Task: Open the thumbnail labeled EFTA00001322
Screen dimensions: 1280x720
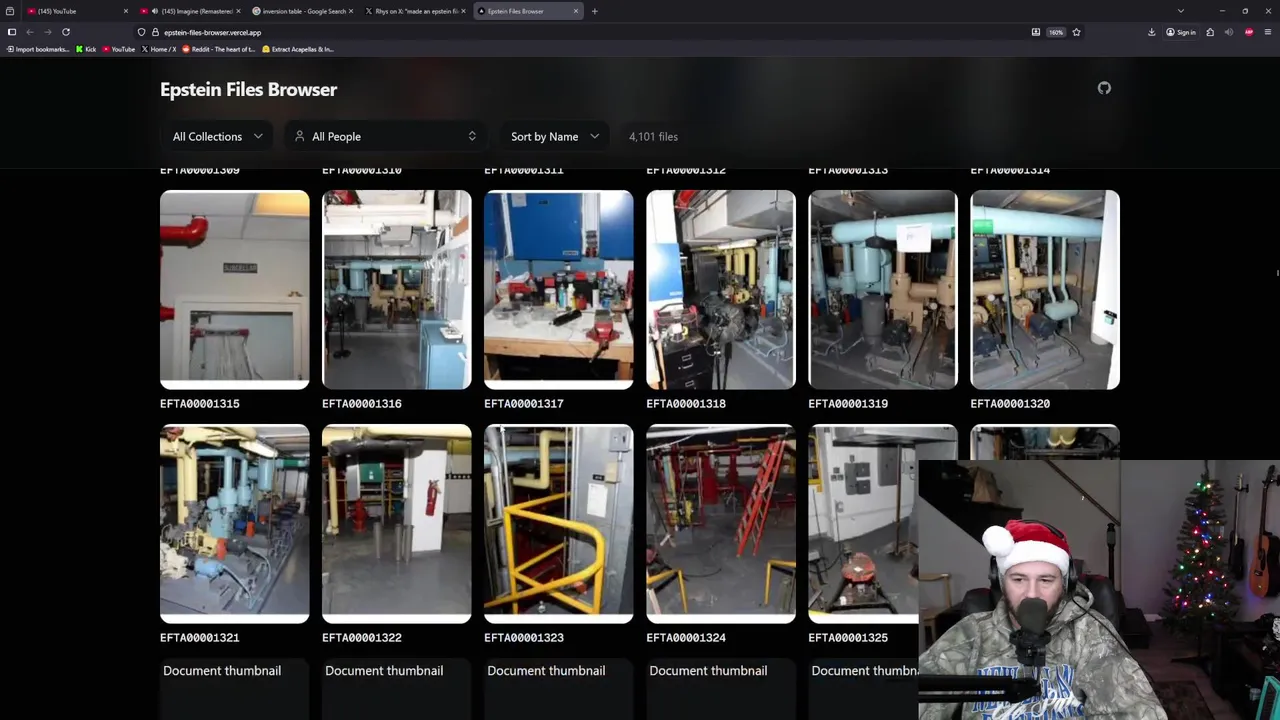Action: 397,524
